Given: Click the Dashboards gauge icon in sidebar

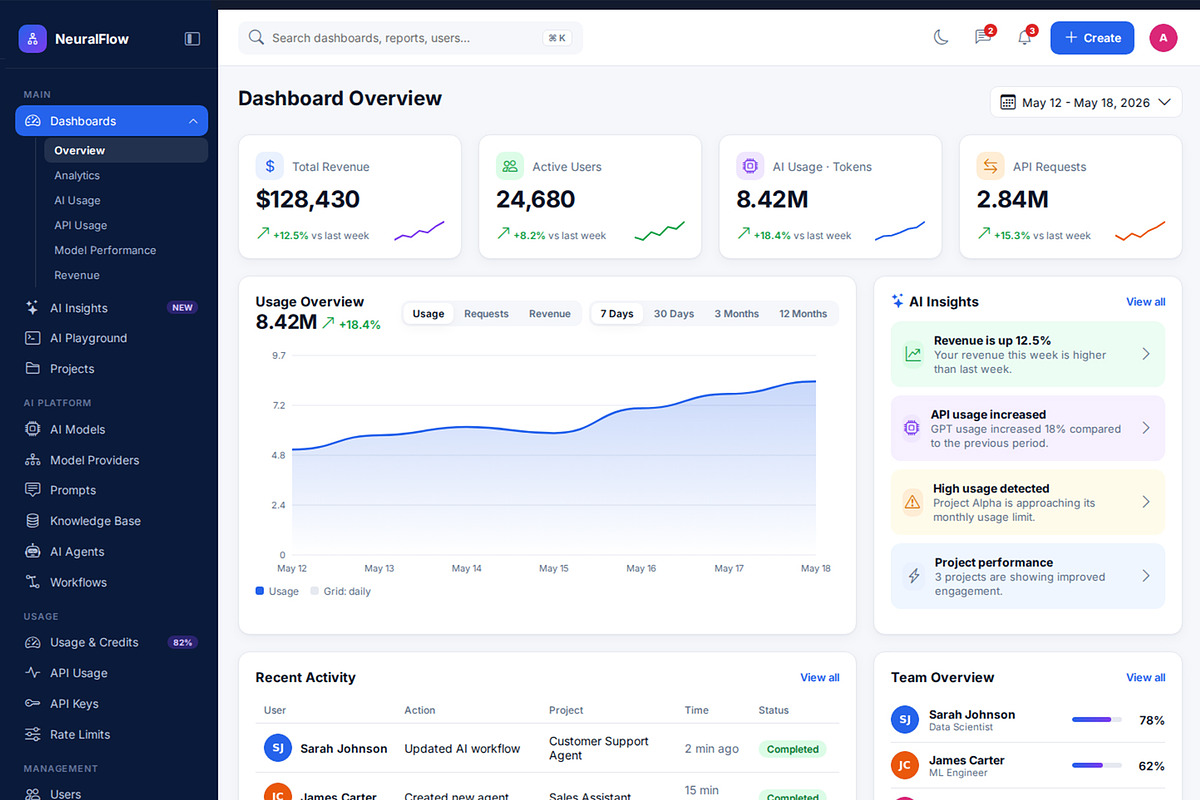Looking at the screenshot, I should pos(32,121).
